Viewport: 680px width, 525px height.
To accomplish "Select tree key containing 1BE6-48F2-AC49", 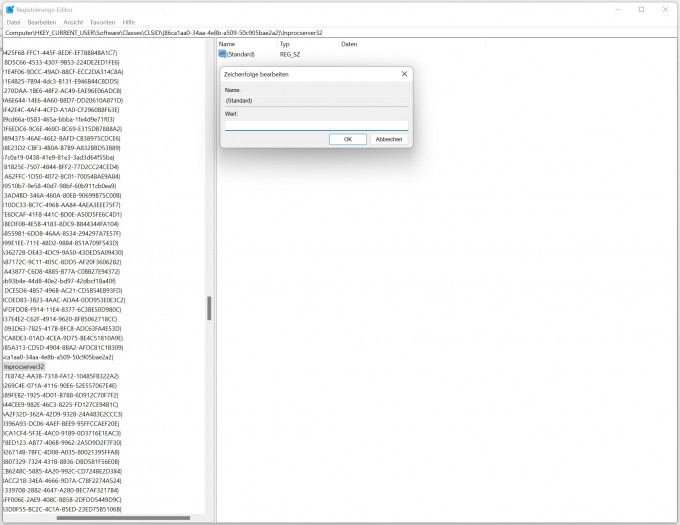I will pos(62,91).
